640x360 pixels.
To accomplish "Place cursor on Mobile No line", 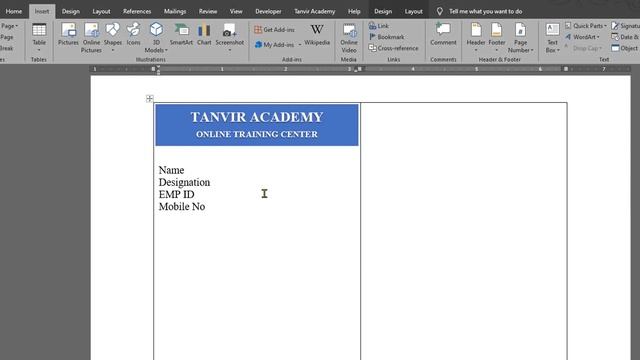I will 182,207.
